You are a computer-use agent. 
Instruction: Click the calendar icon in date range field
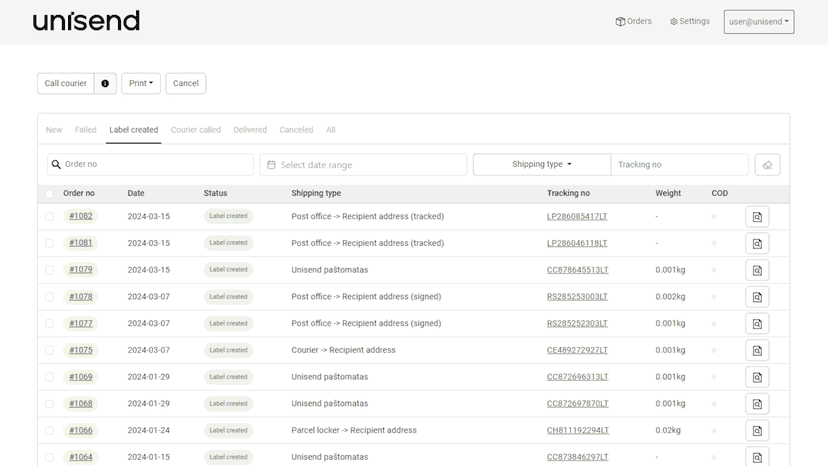coord(271,165)
